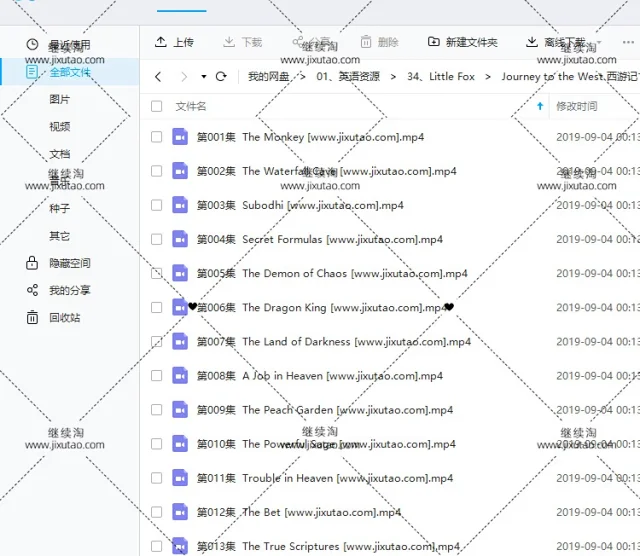Viewport: 640px width, 556px height.
Task: Select file name 第013集 The True Scriptures
Action: tap(329, 546)
